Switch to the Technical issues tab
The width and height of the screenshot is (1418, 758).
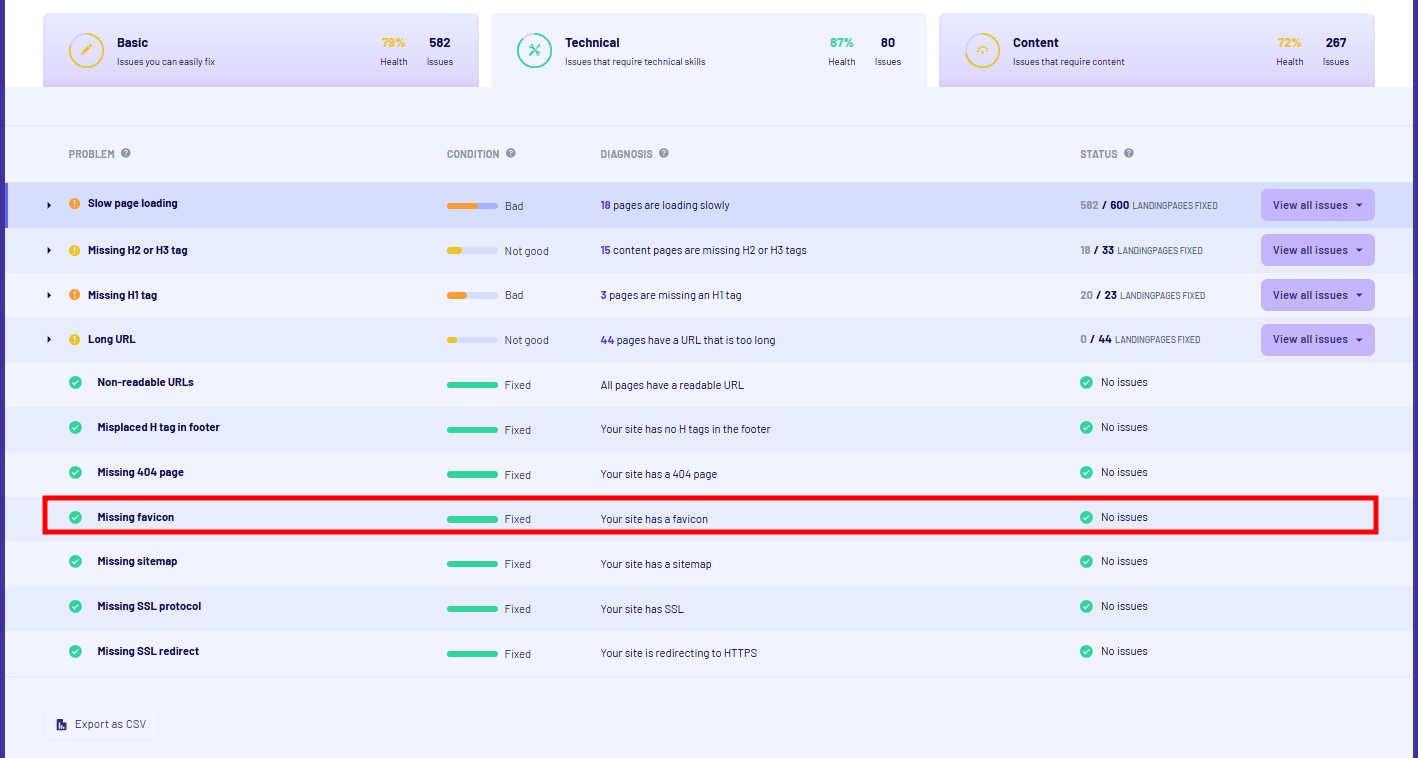[x=708, y=51]
